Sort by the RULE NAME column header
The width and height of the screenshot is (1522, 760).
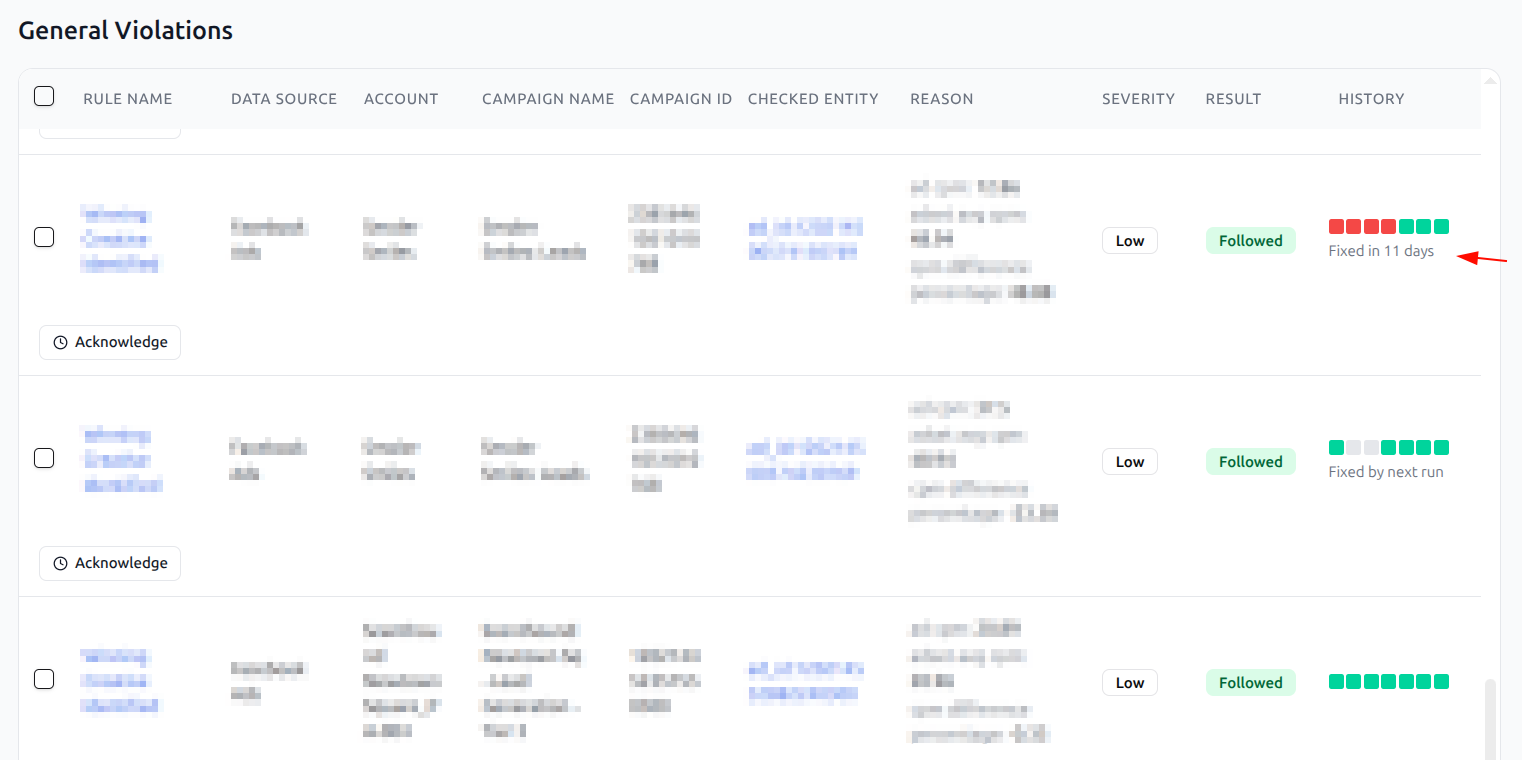point(128,99)
